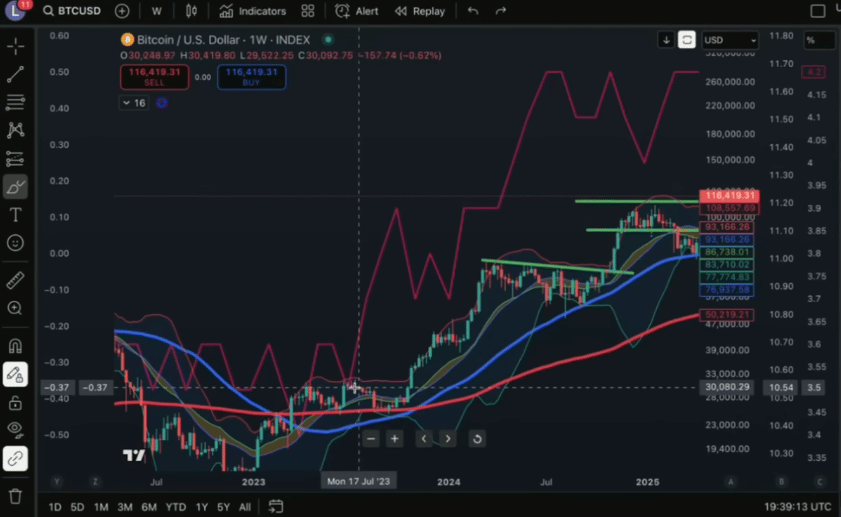Select the 1Y date range

(202, 507)
